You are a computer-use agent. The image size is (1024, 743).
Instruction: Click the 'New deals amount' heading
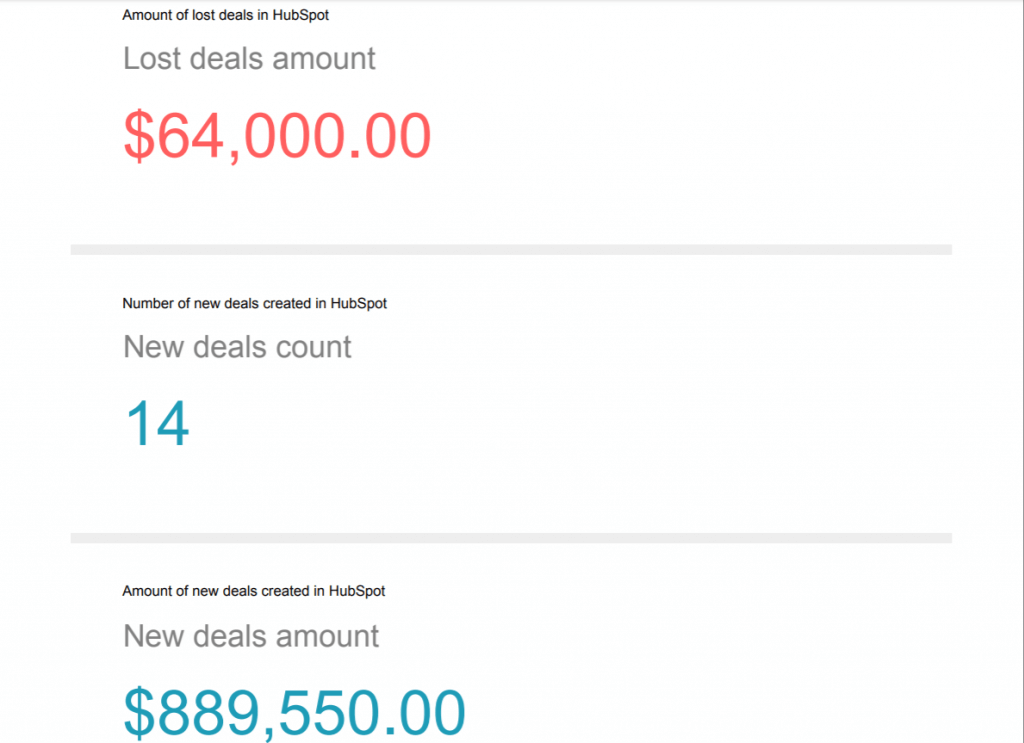click(251, 636)
